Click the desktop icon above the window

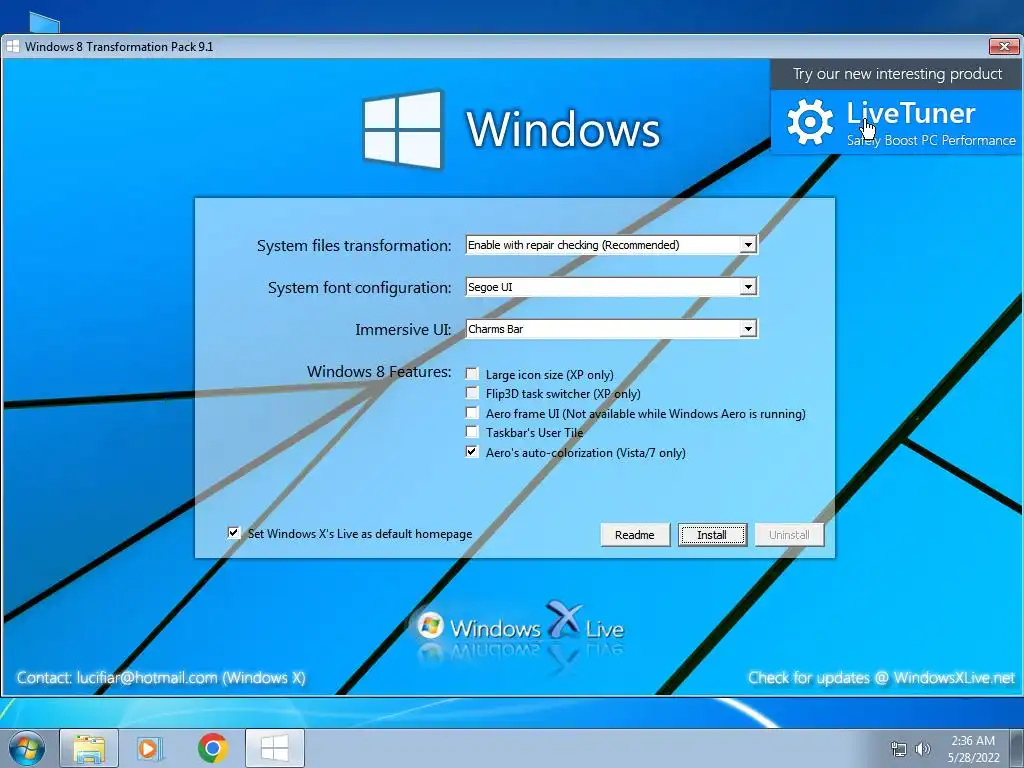pos(44,22)
